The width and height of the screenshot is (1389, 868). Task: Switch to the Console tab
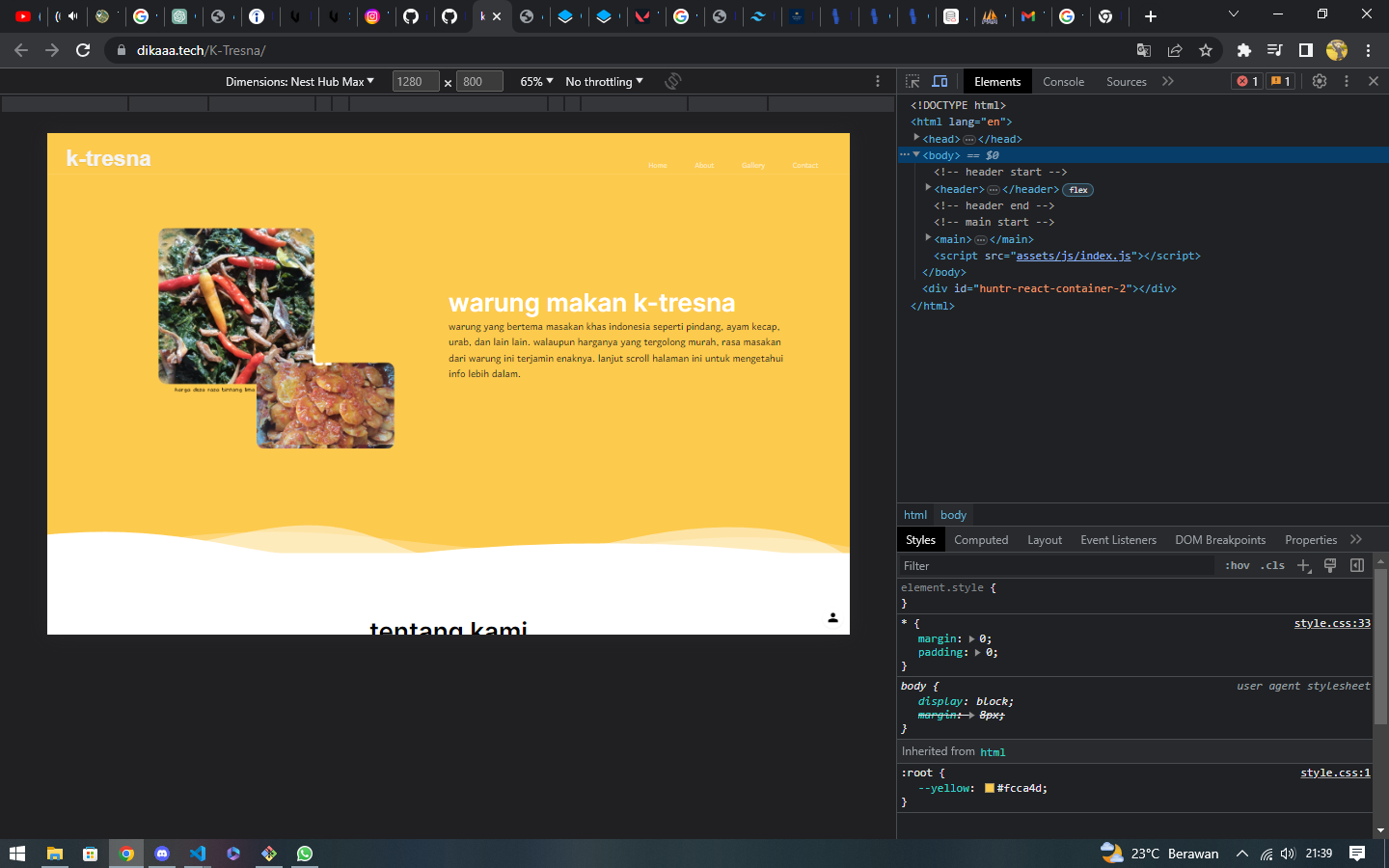pos(1063,82)
